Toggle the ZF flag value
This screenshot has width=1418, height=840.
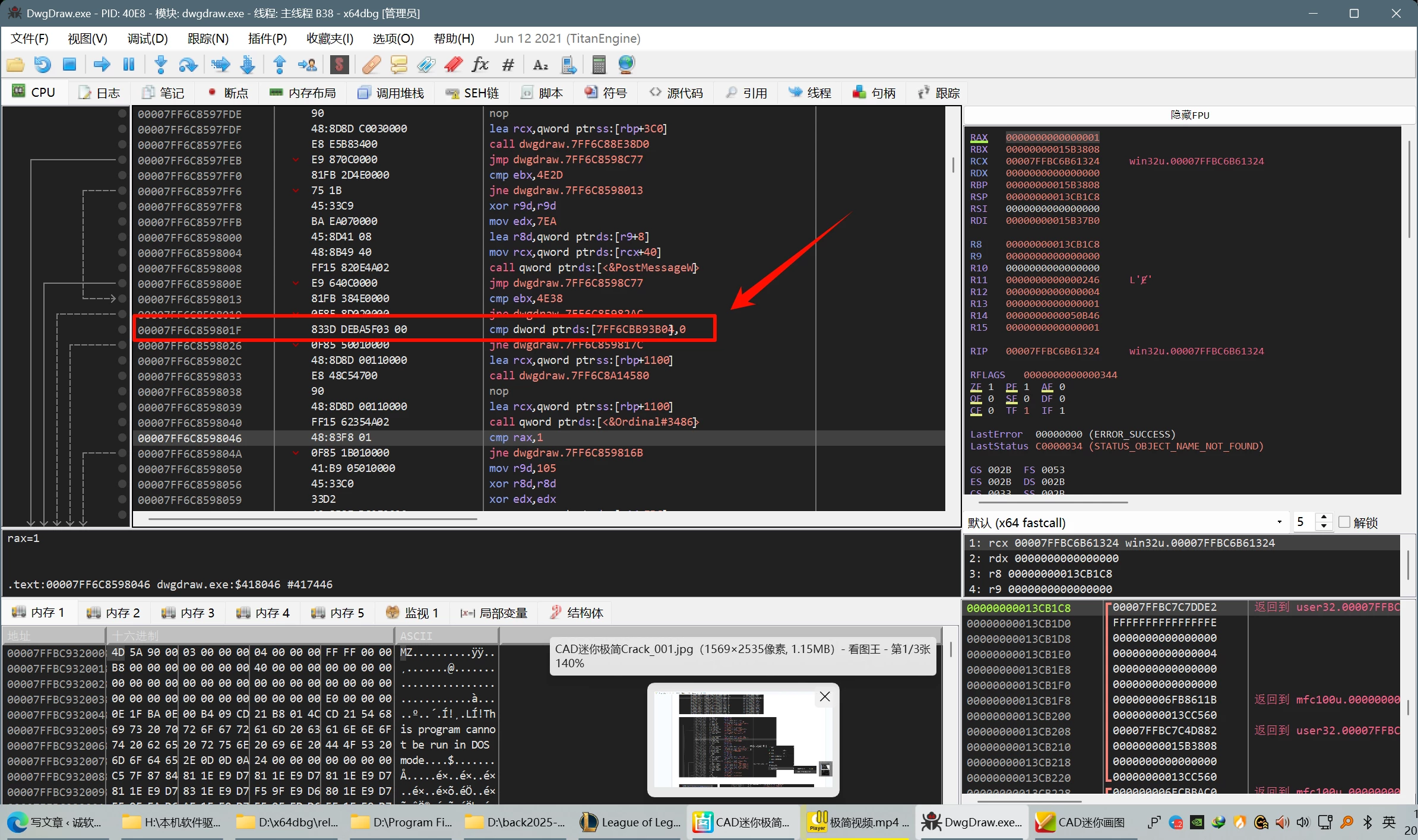pyautogui.click(x=990, y=387)
